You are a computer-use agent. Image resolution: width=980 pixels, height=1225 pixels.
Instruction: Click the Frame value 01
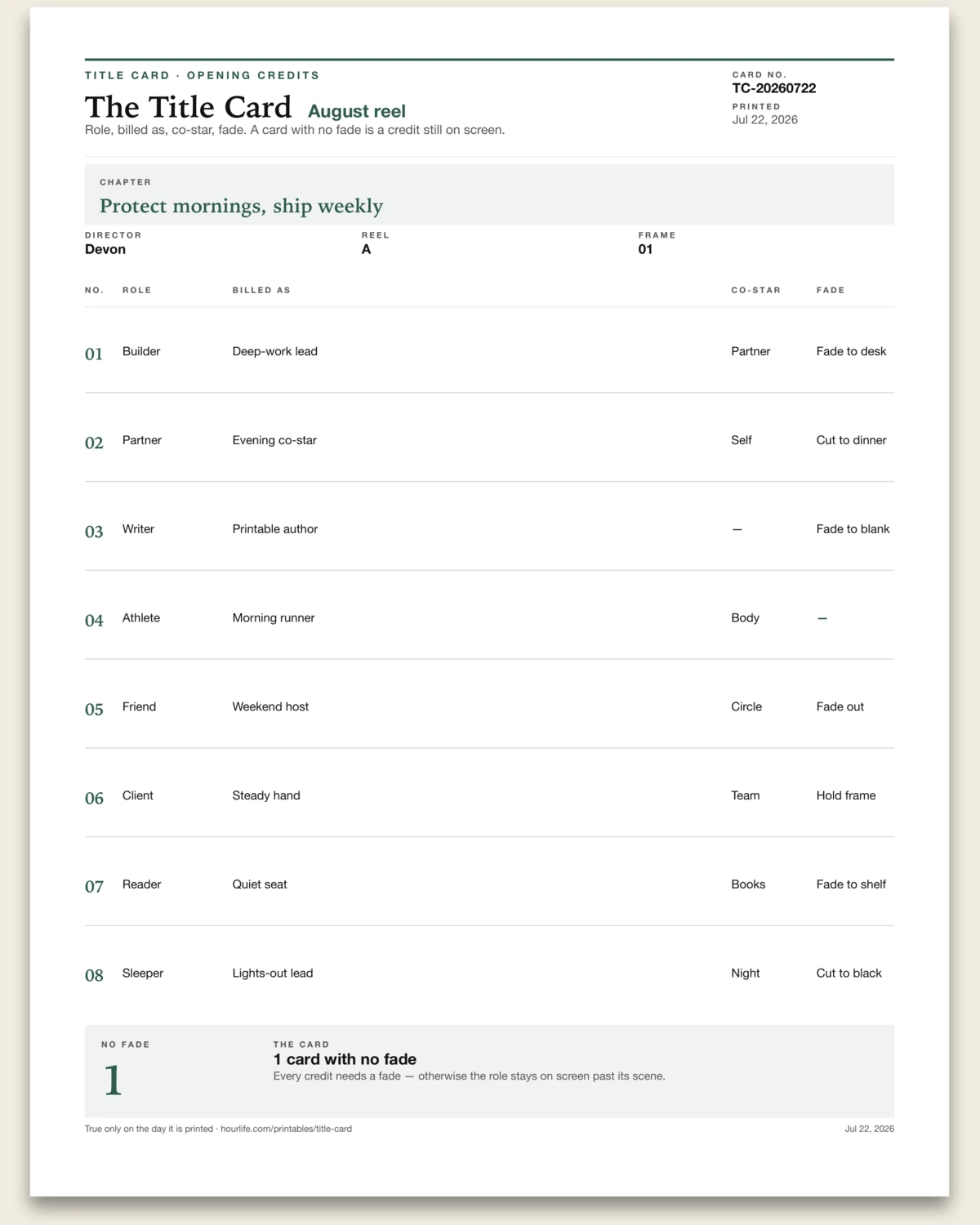(645, 249)
